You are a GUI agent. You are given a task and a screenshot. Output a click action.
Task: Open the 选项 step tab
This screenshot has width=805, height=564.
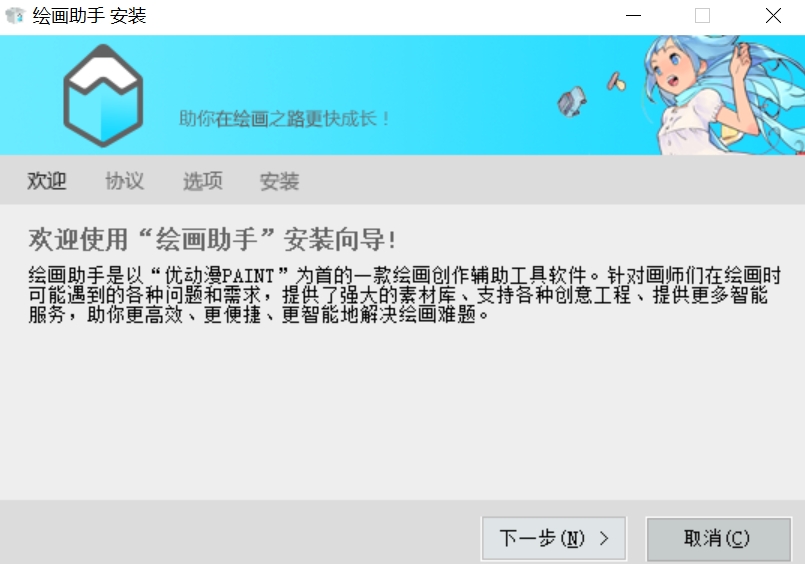[x=202, y=181]
